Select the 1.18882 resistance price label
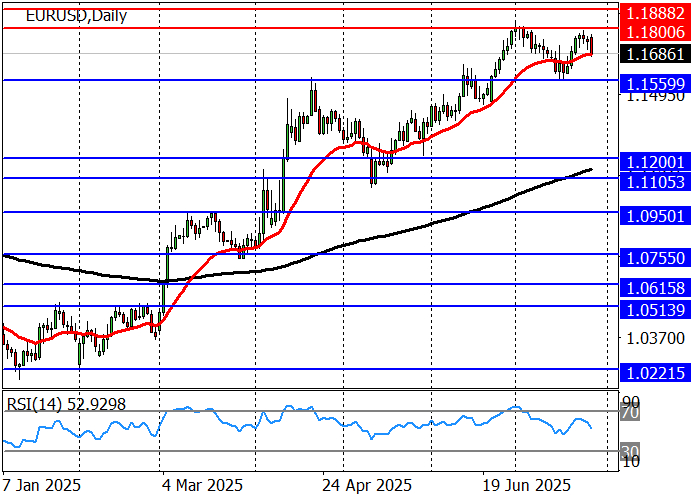This screenshot has width=700, height=500. (x=655, y=13)
